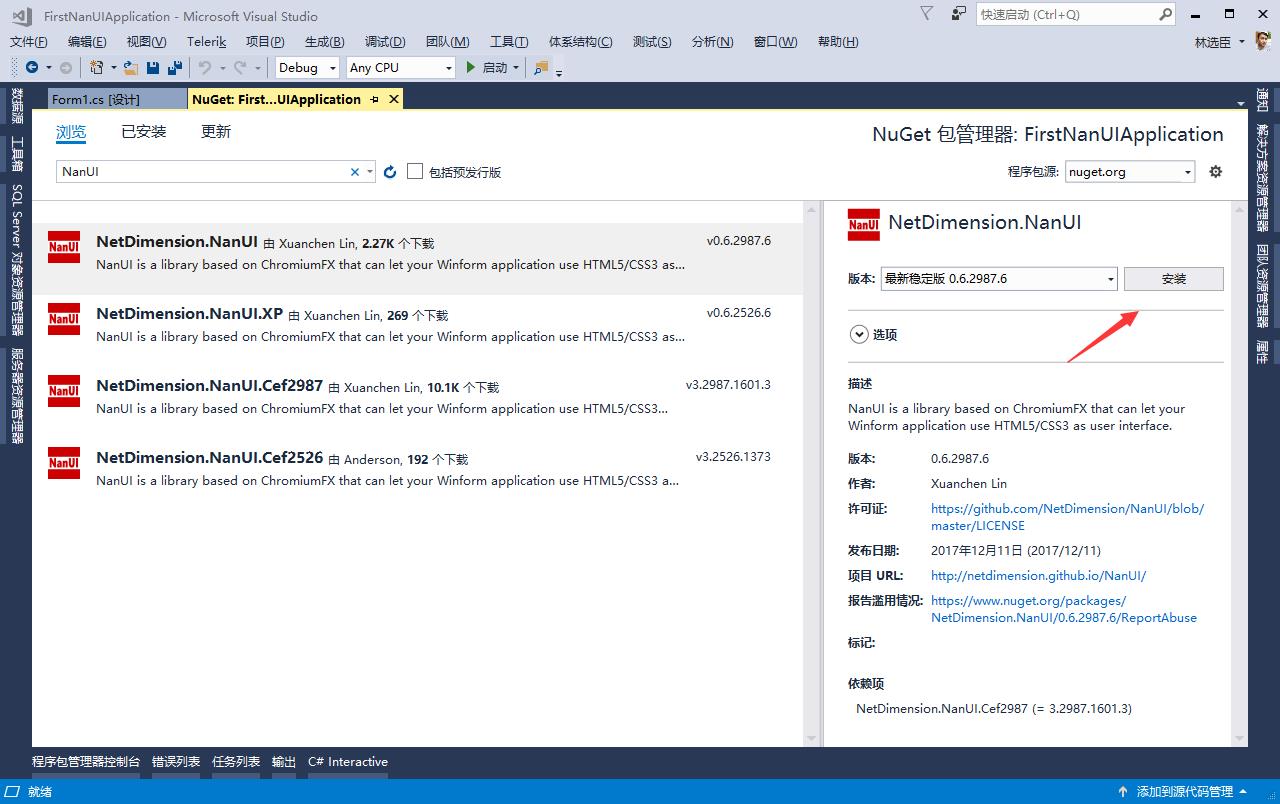Open the 错误列表 bottom panel tab
The image size is (1280, 804).
176,762
